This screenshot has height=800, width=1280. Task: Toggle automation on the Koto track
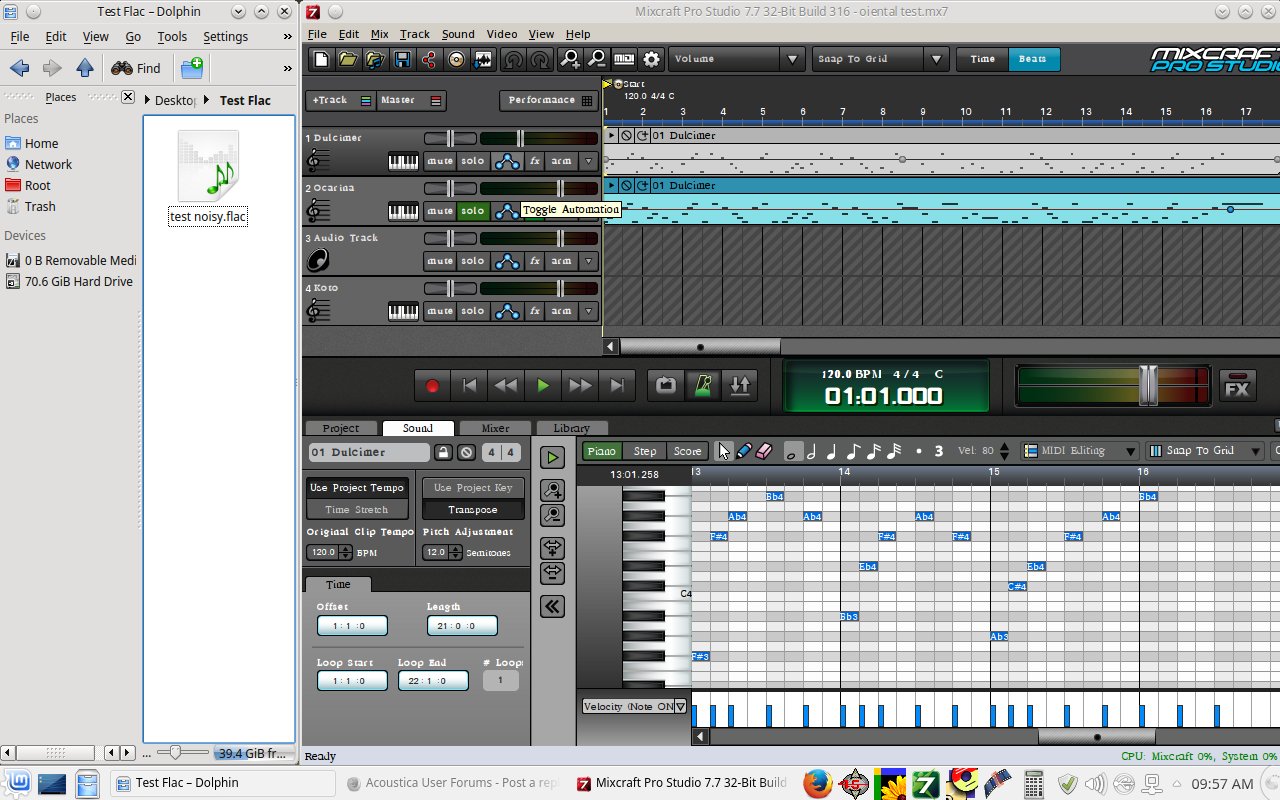508,311
